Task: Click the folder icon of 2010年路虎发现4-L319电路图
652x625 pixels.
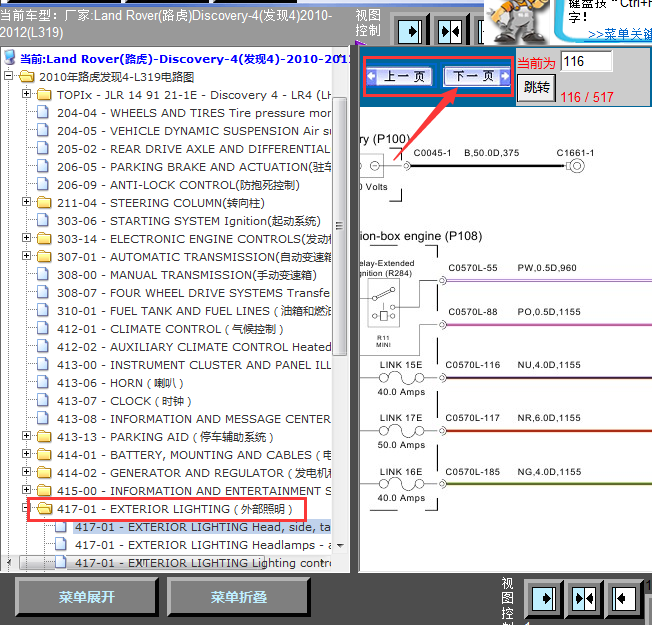Action: [27, 77]
